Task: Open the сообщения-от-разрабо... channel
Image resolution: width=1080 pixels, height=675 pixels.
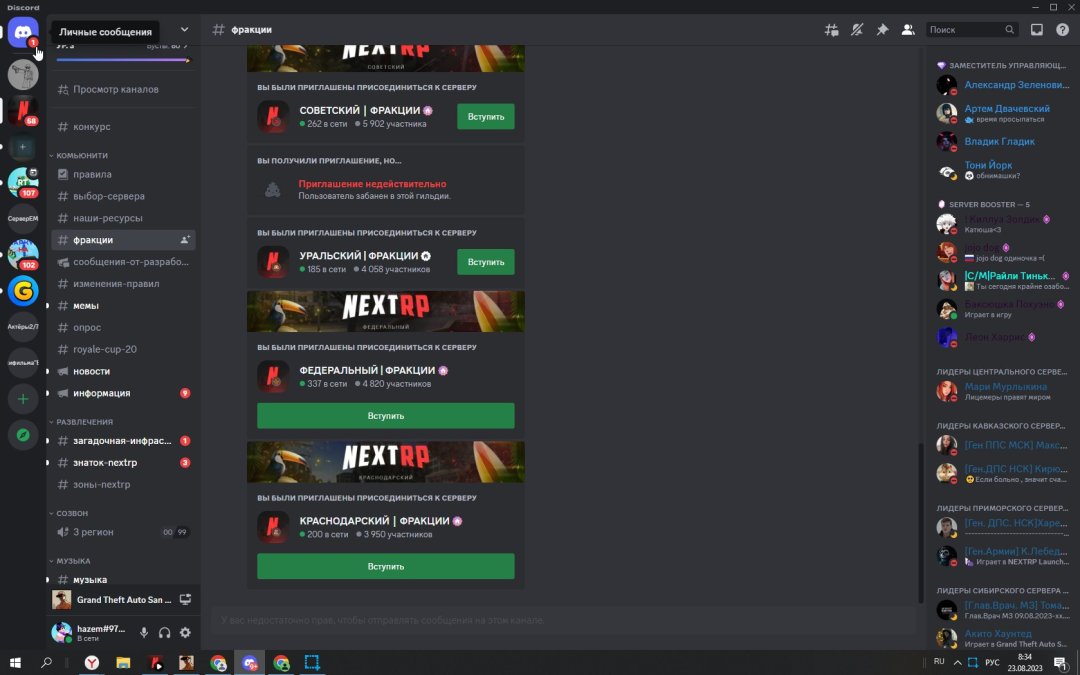Action: 123,262
